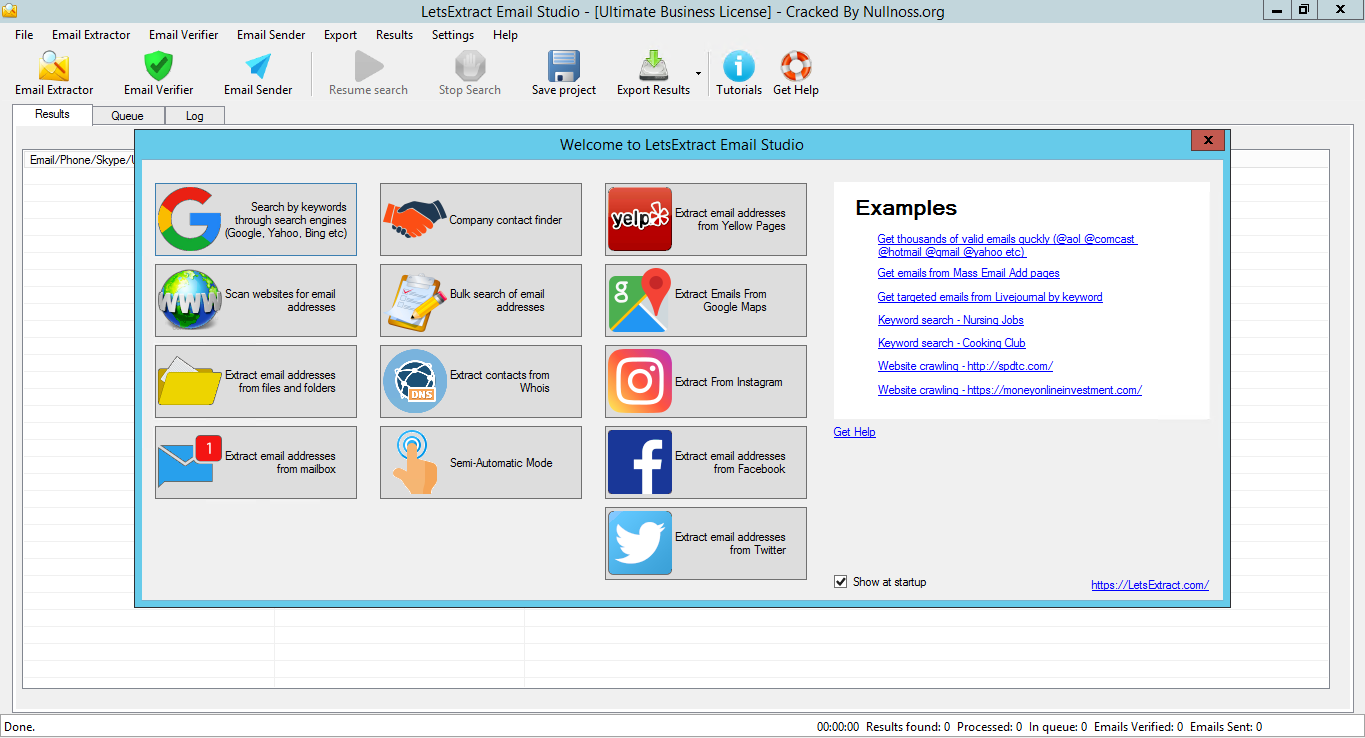The image size is (1365, 738).
Task: Choose Search by keywords through search engines
Action: [256, 220]
